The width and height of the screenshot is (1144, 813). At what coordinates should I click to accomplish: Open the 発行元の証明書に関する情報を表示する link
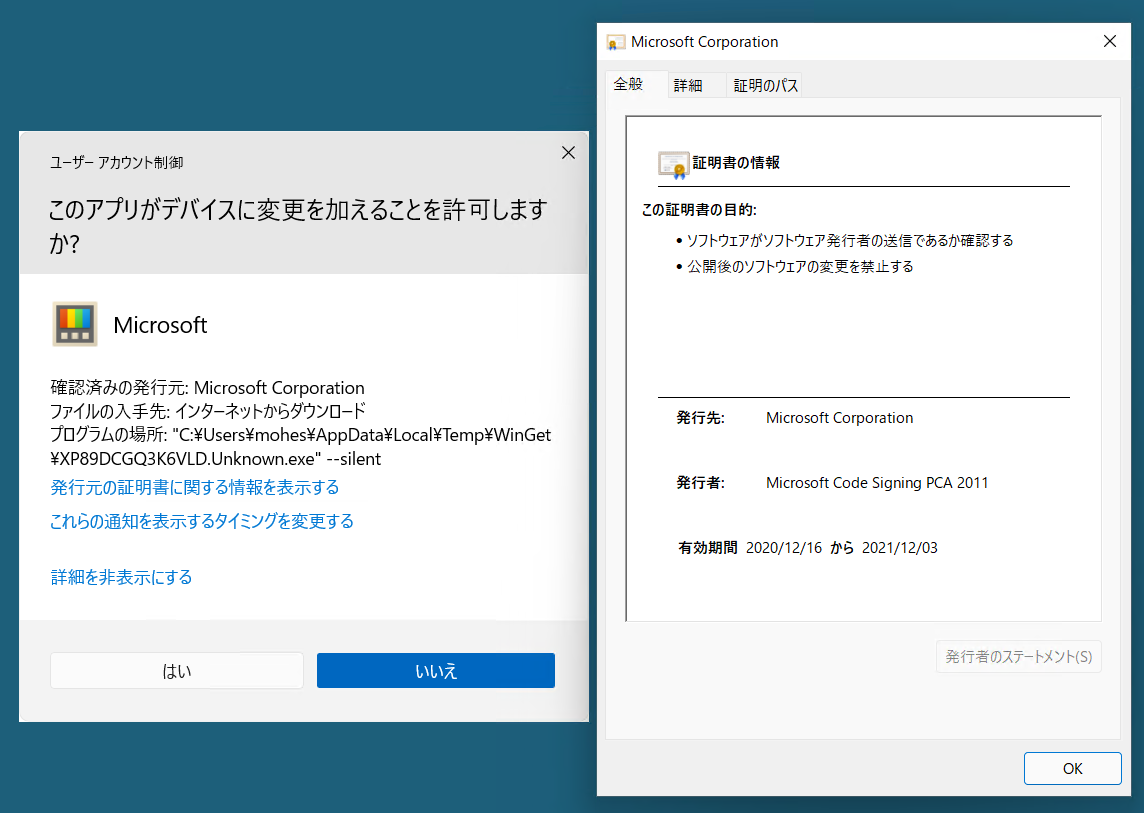click(x=195, y=488)
